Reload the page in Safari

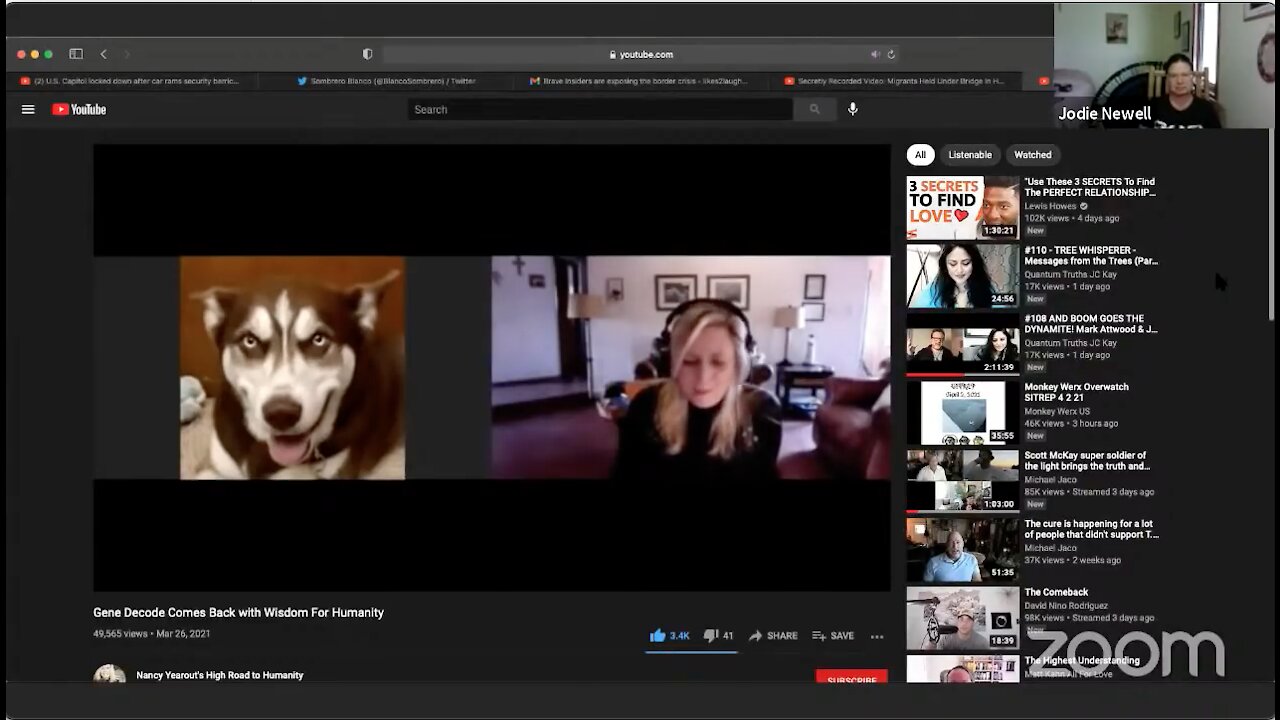891,54
